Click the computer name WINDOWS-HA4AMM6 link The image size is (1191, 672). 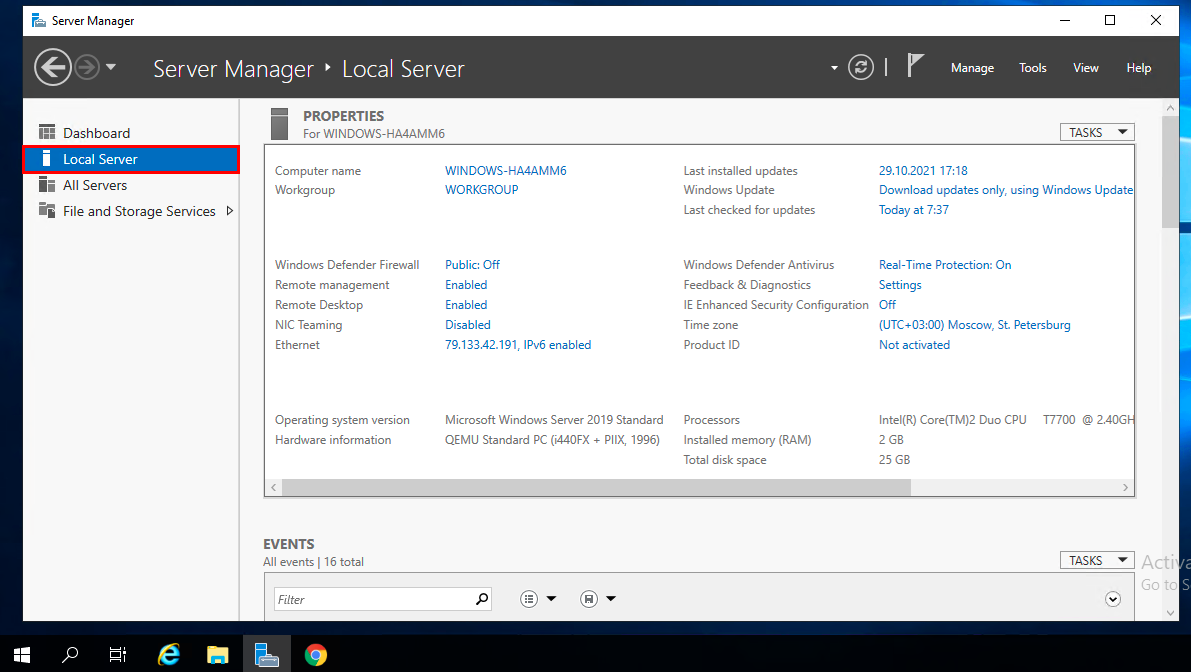[x=506, y=171]
